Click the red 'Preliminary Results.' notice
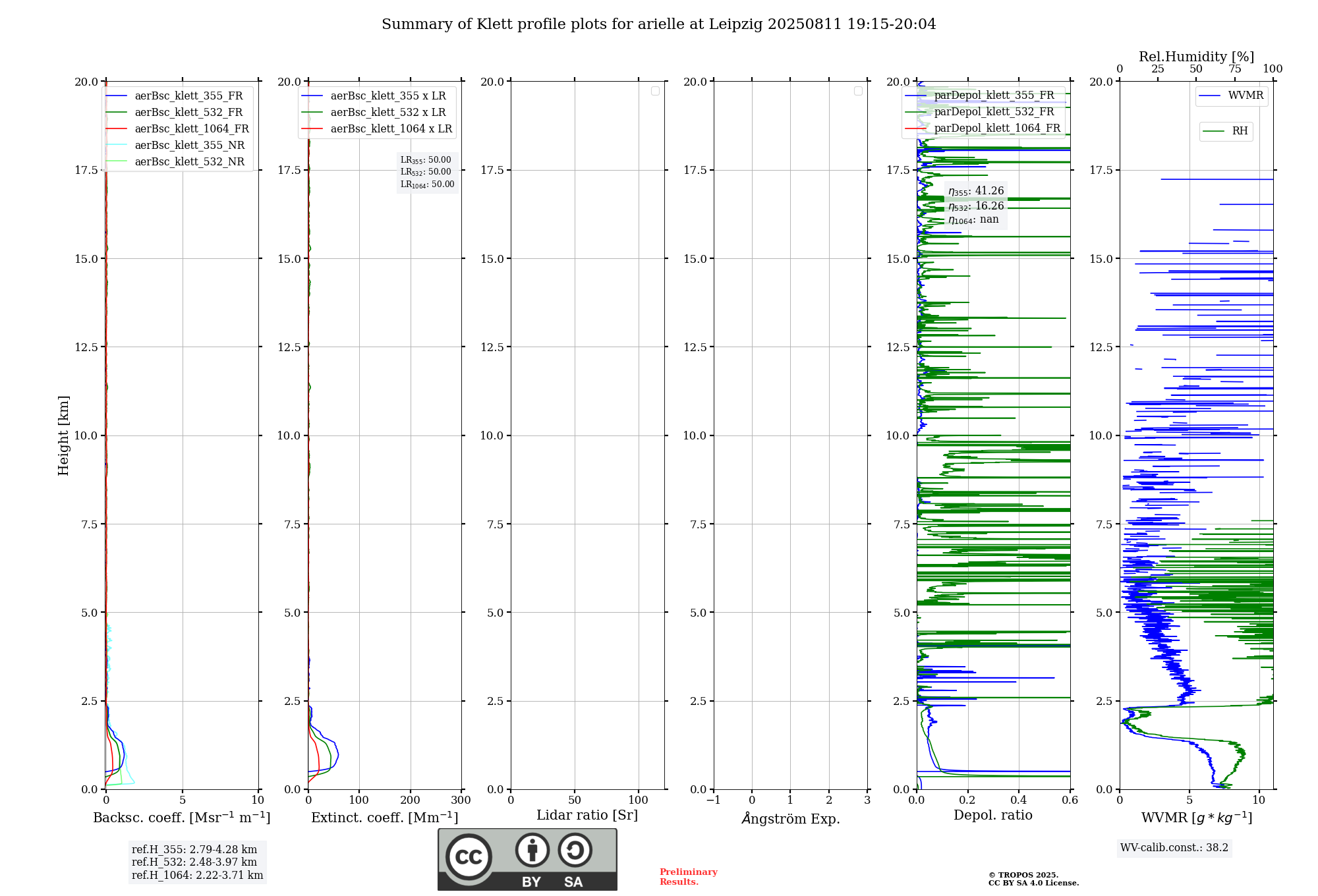This screenshot has height=896, width=1318. click(689, 877)
